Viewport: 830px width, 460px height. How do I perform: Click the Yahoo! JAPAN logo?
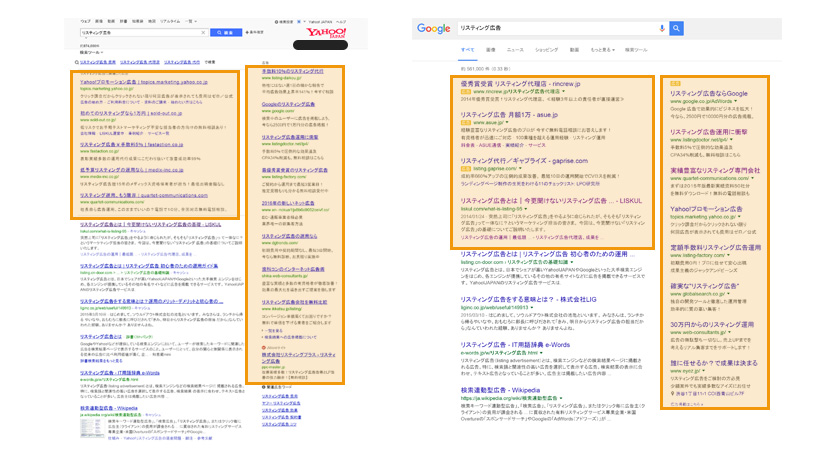pyautogui.click(x=326, y=33)
